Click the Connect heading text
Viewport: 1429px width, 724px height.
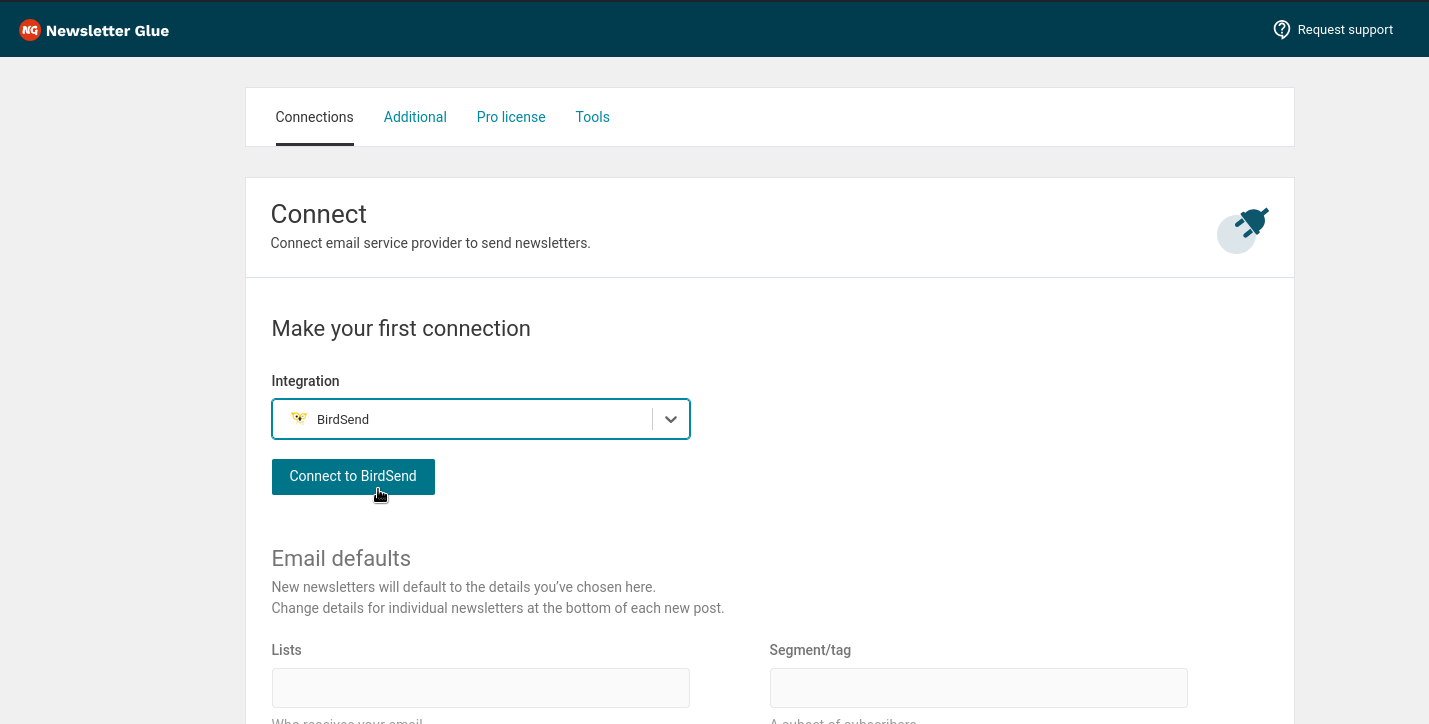click(319, 214)
